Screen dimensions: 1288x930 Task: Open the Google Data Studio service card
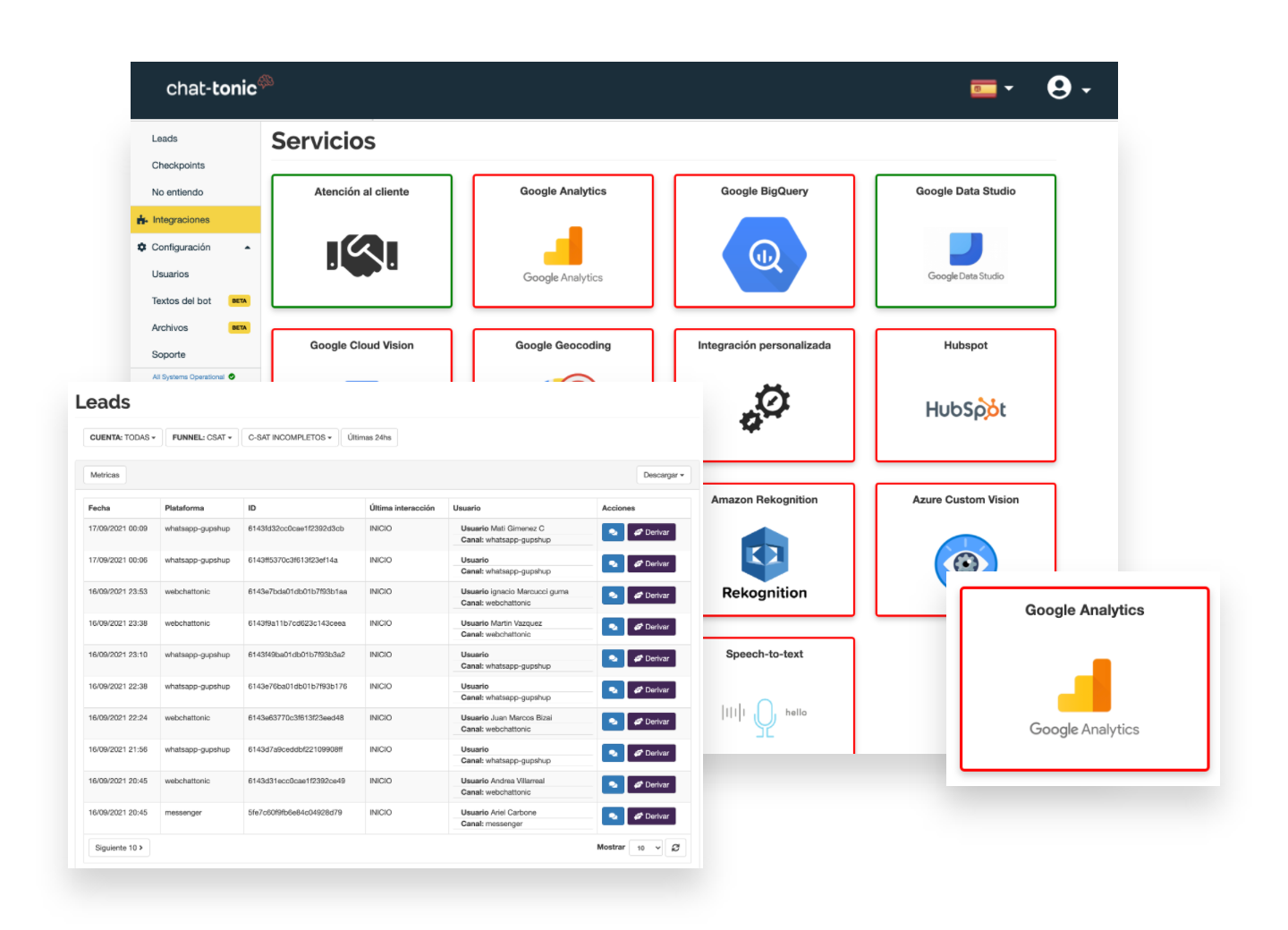(966, 241)
